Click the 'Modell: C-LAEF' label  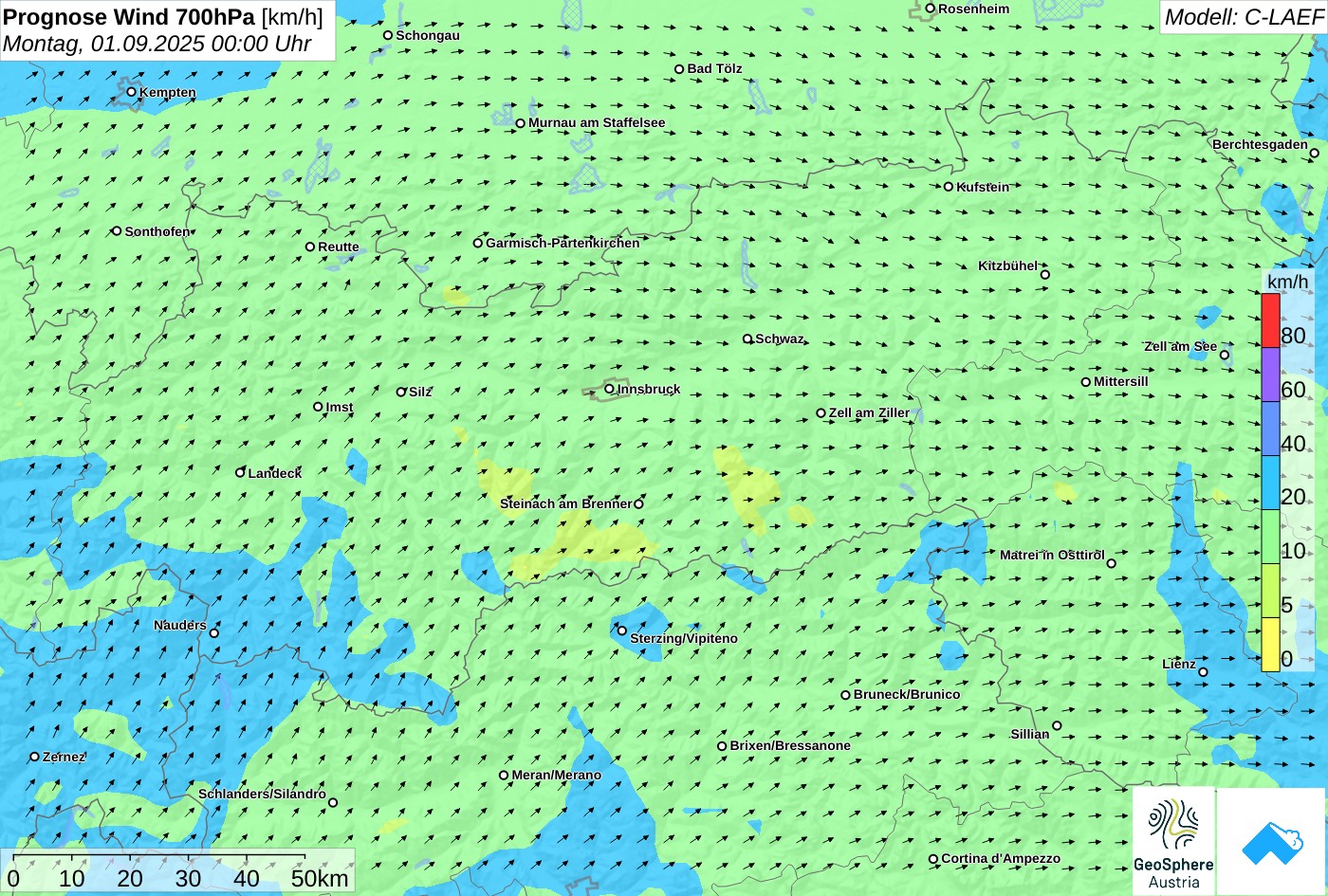pos(1243,16)
